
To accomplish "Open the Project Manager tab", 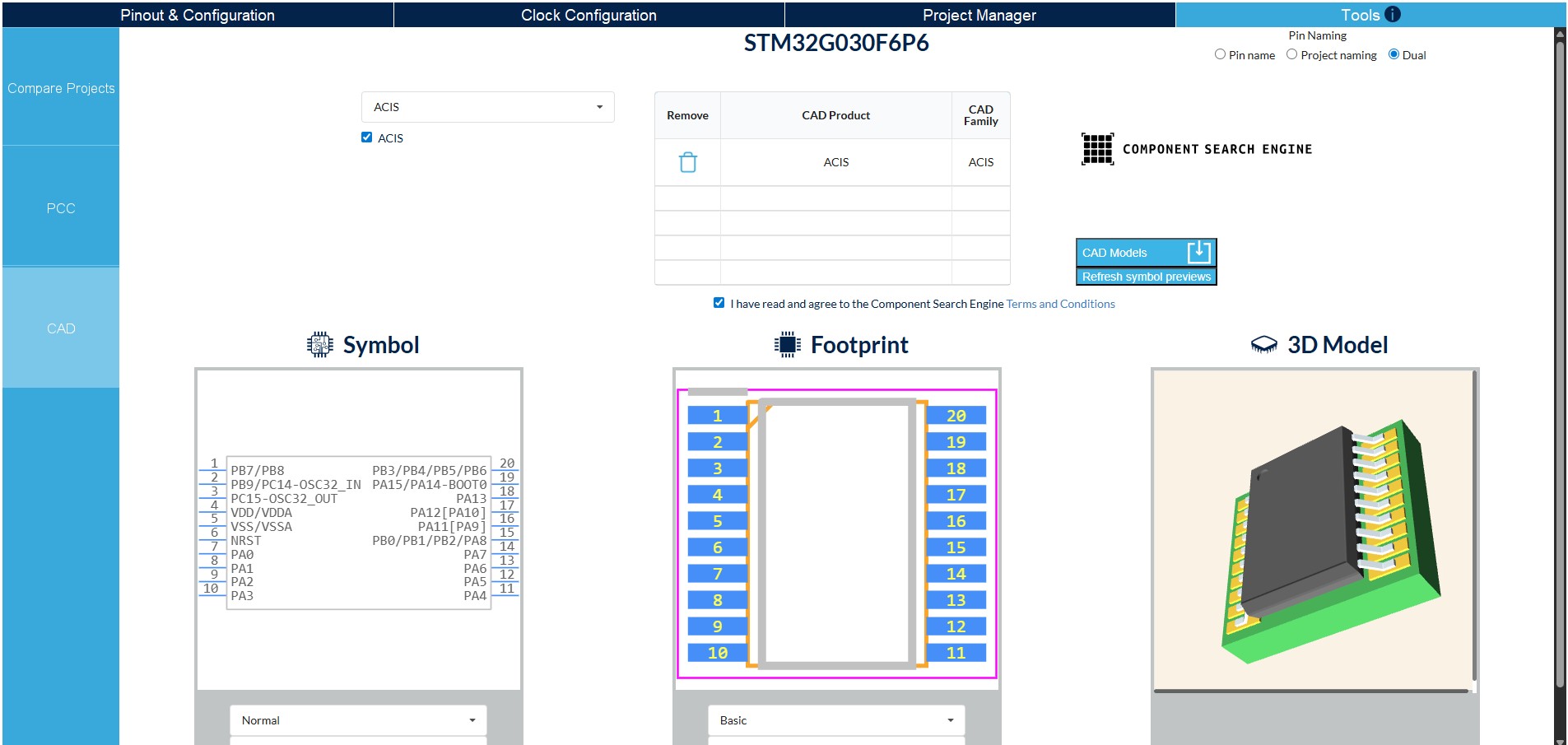I will pyautogui.click(x=979, y=15).
